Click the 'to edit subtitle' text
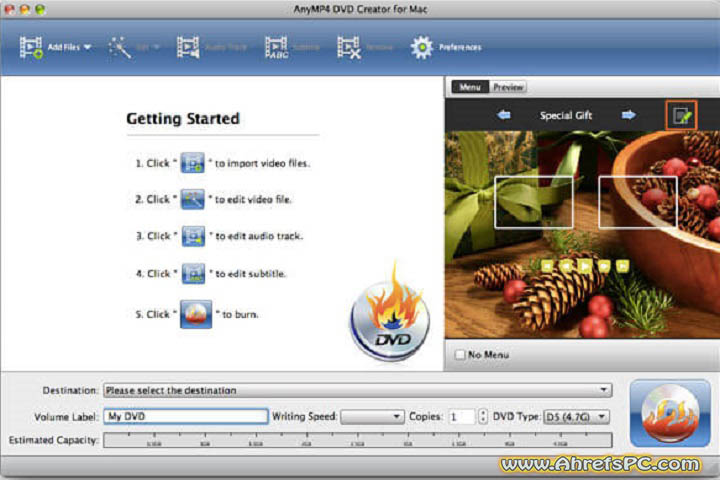Viewport: 720px width, 480px height. [250, 274]
